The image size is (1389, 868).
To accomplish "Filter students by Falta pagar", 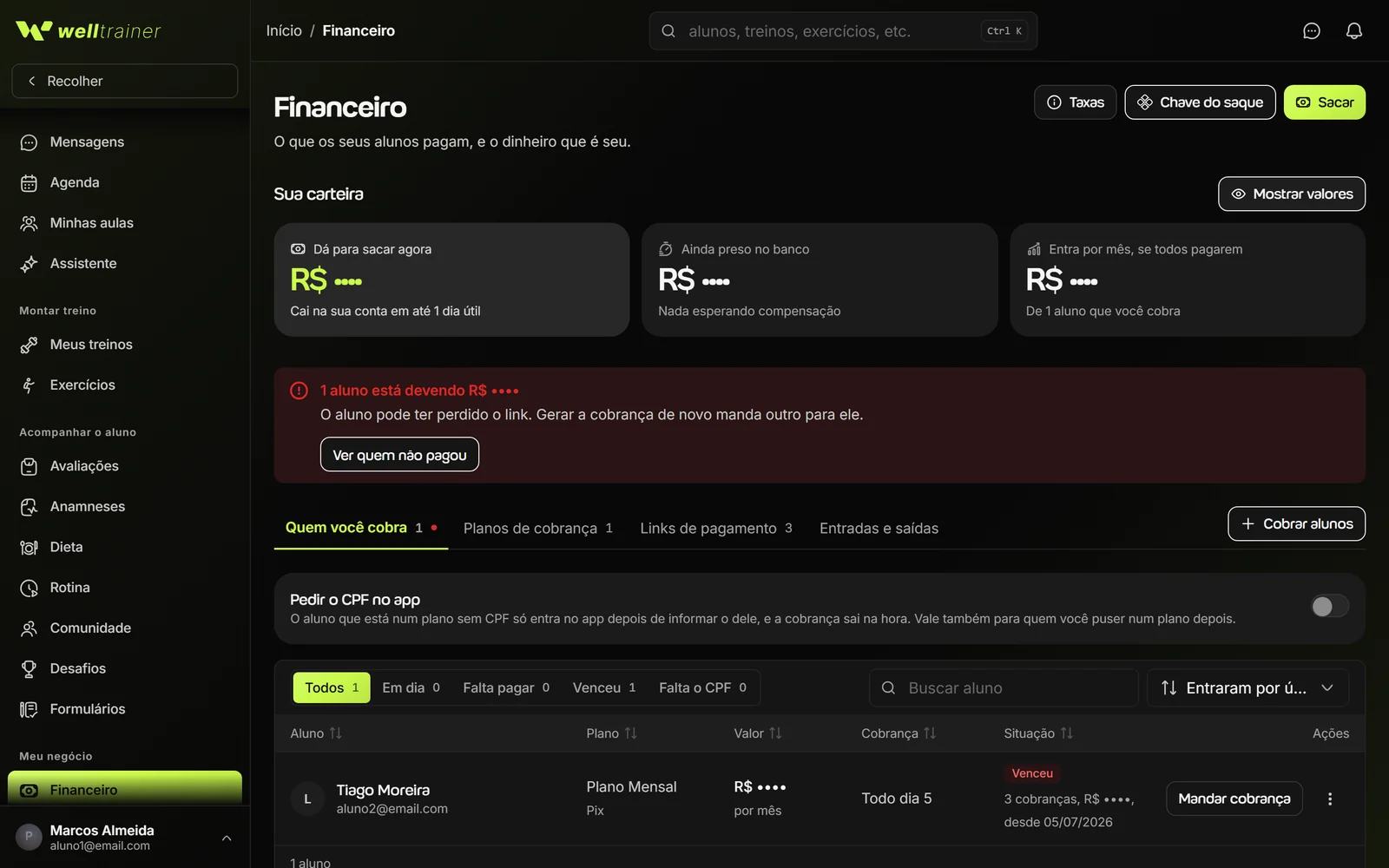I will pyautogui.click(x=506, y=687).
